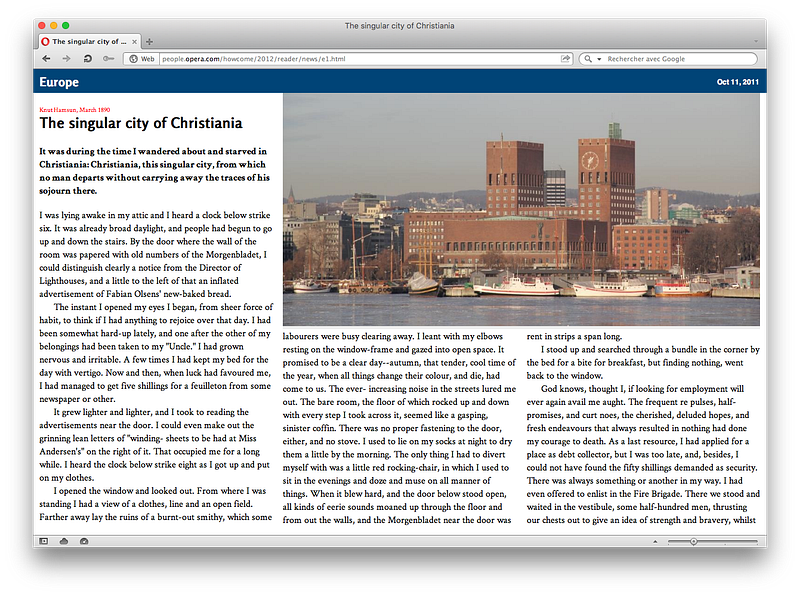The width and height of the screenshot is (800, 595).
Task: Go back using the back arrow
Action: click(x=46, y=59)
